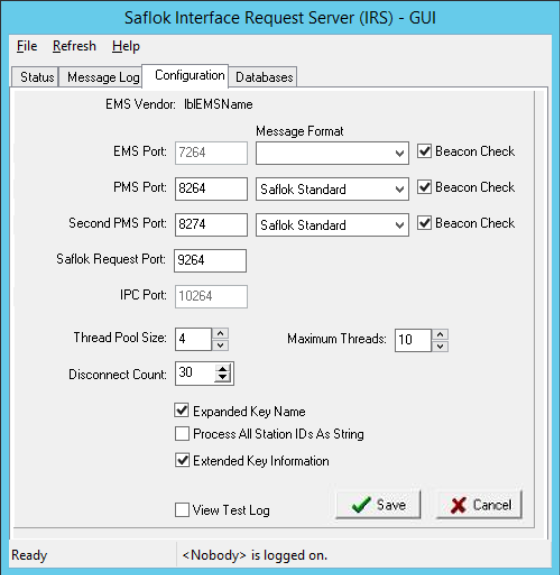
Task: Enable Process All Station IDs As String
Action: click(x=182, y=433)
